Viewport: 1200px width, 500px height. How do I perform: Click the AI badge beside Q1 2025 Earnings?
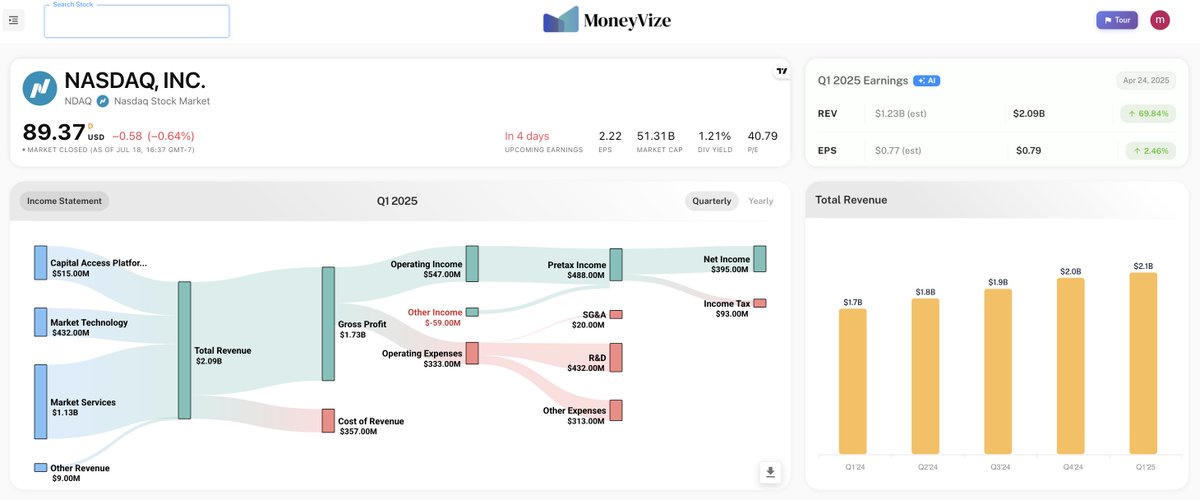[x=926, y=80]
